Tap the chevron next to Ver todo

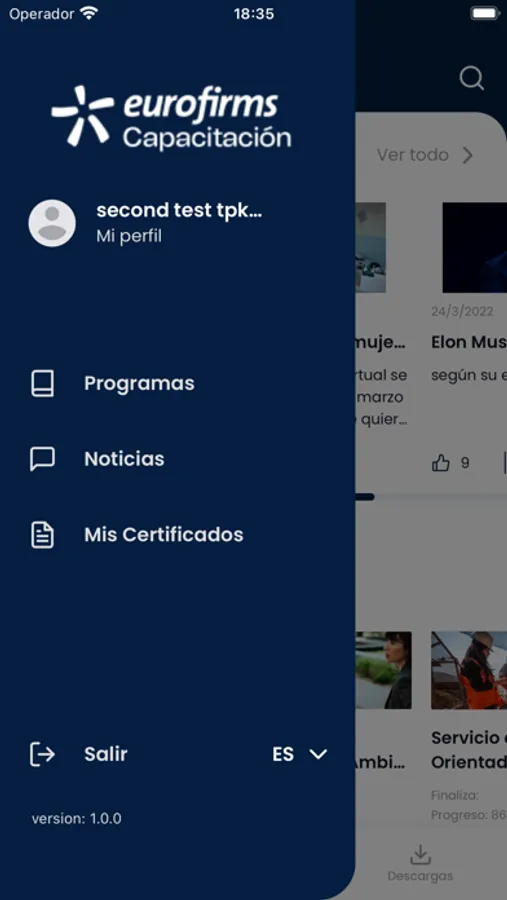[468, 155]
